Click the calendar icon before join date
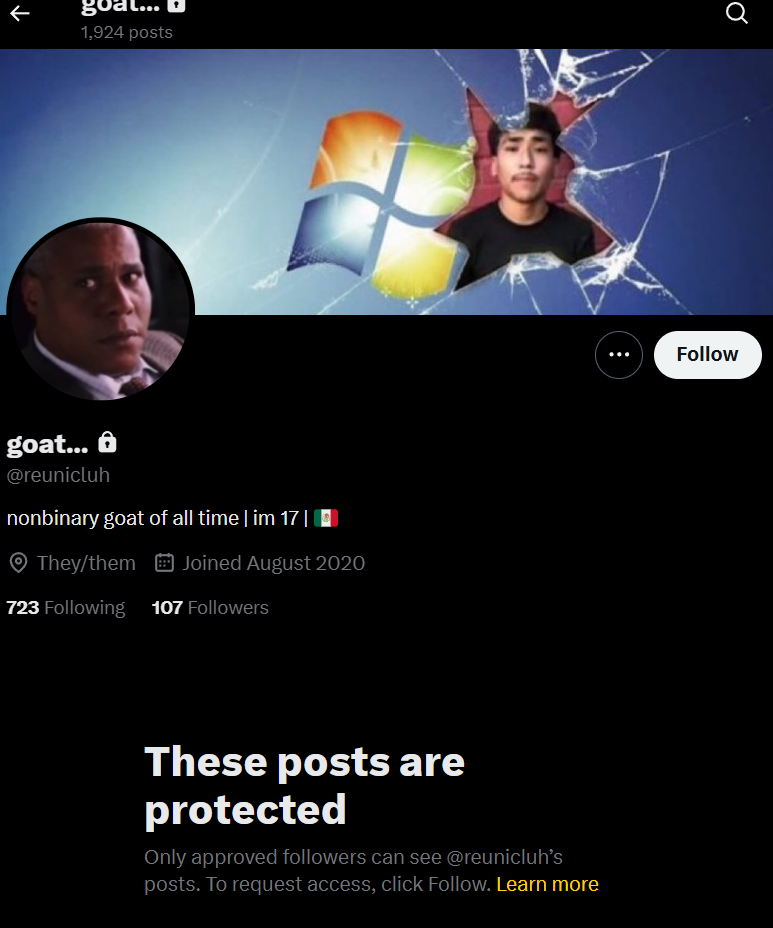The image size is (773, 928). [x=164, y=562]
